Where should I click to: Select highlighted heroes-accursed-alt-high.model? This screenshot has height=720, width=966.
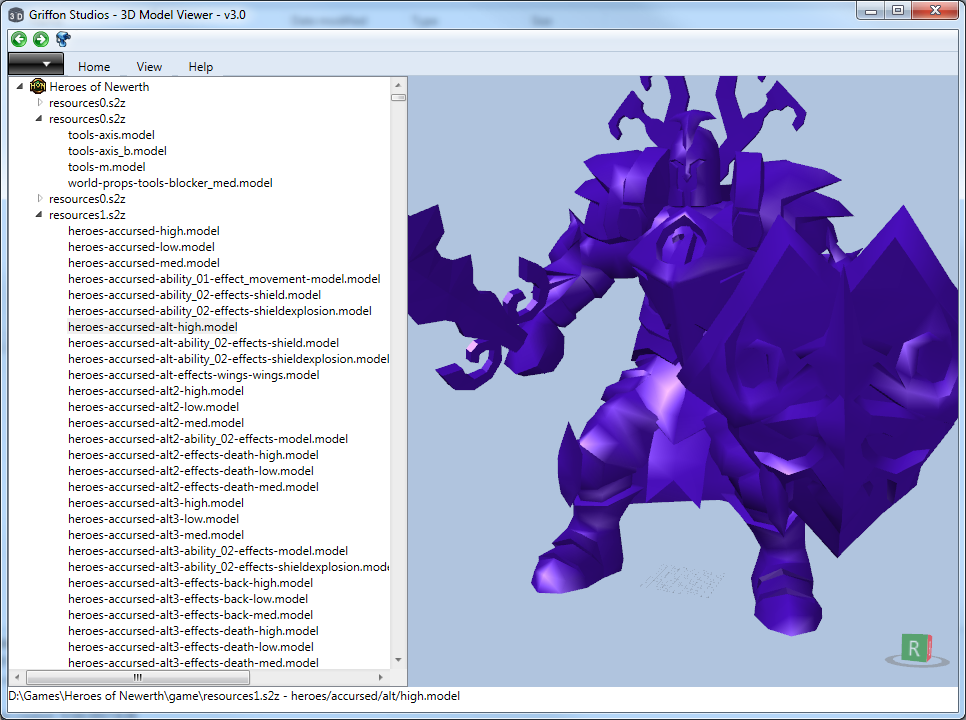(x=153, y=327)
